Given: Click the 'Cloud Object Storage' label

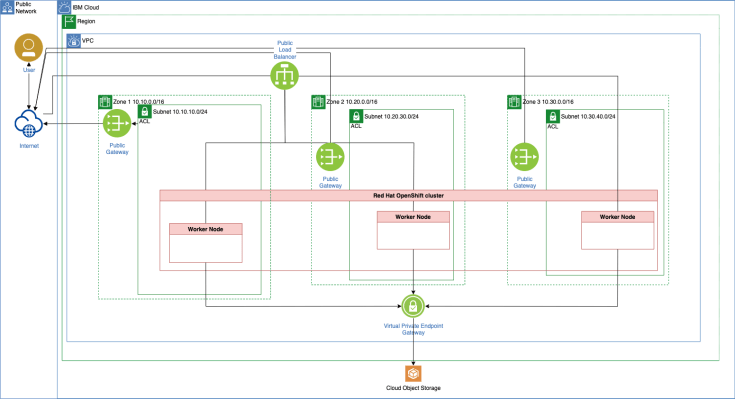Looking at the screenshot, I should pyautogui.click(x=413, y=388).
